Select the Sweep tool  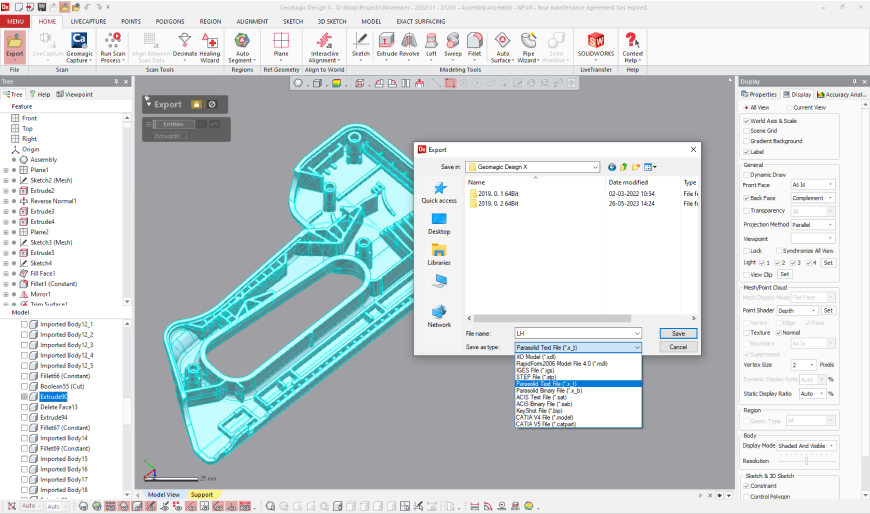coord(453,46)
